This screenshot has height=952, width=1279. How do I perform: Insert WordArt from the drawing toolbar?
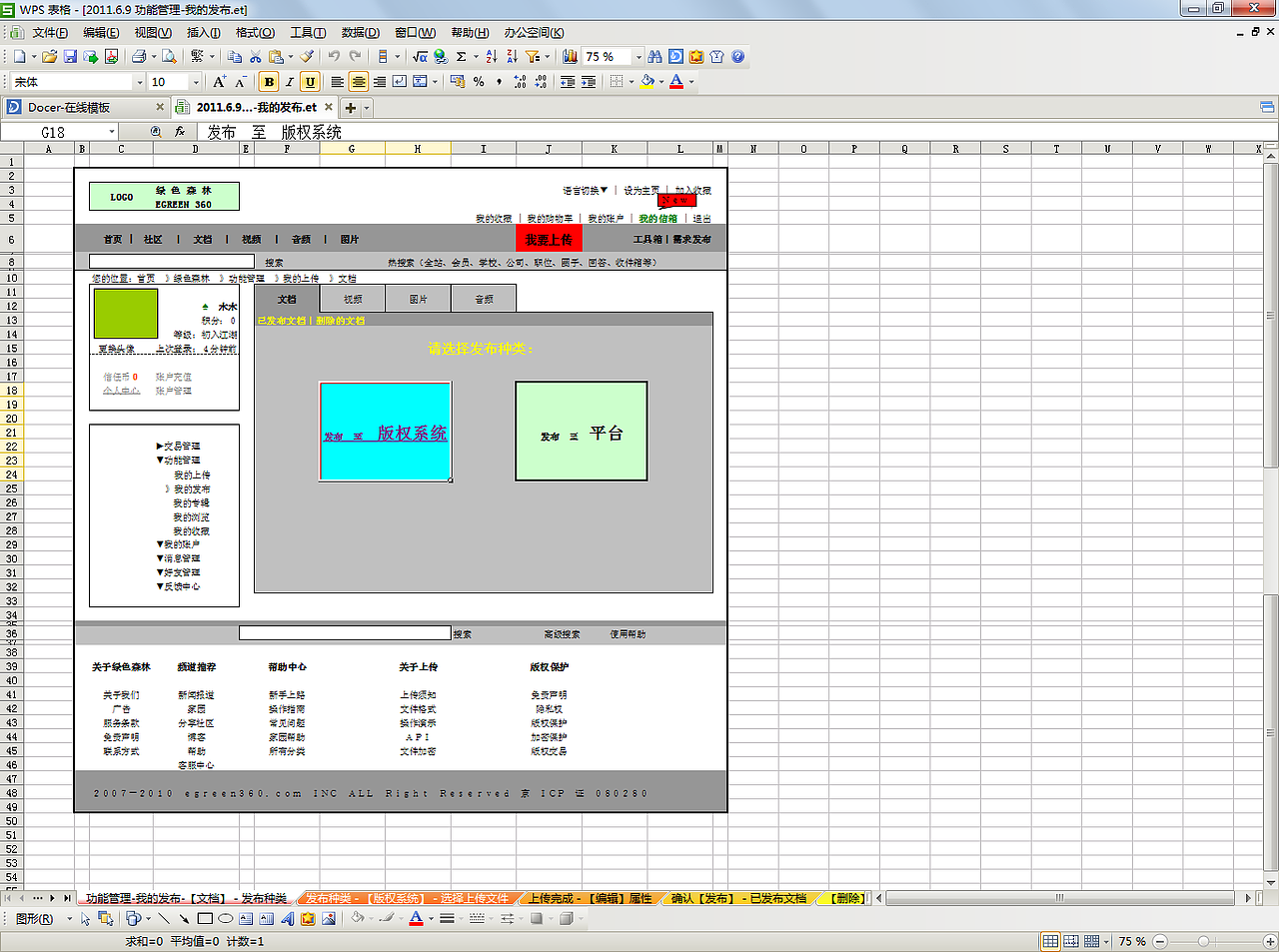288,918
